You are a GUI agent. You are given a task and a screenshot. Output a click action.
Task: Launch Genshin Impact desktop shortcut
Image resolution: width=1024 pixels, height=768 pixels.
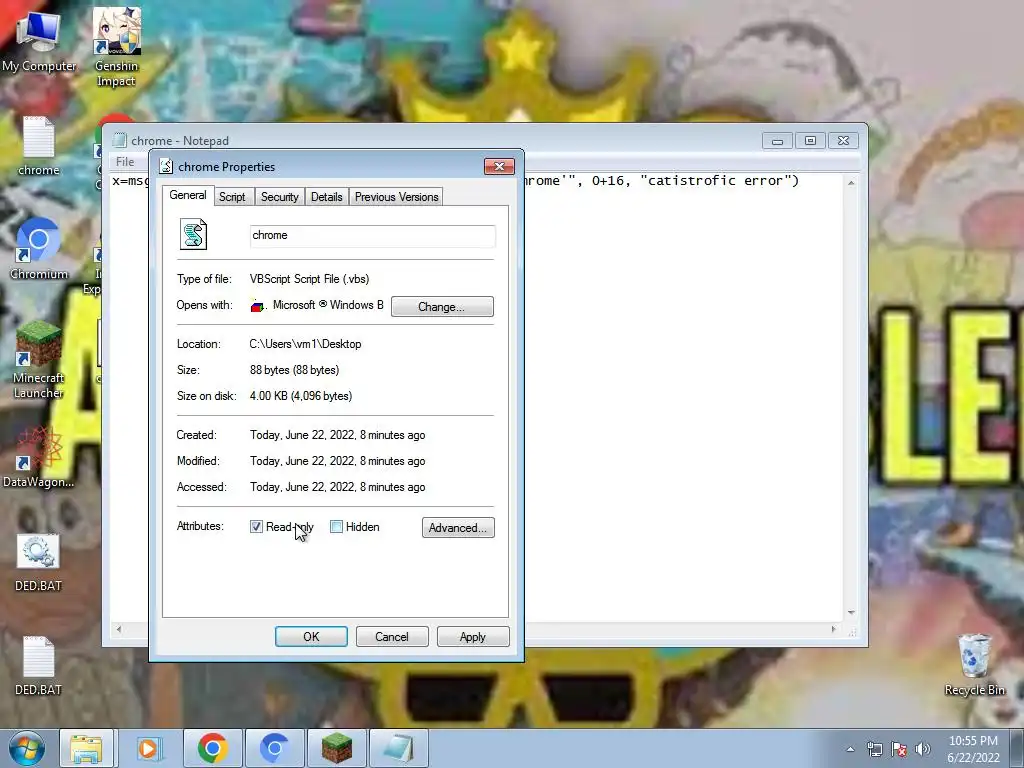pos(116,46)
